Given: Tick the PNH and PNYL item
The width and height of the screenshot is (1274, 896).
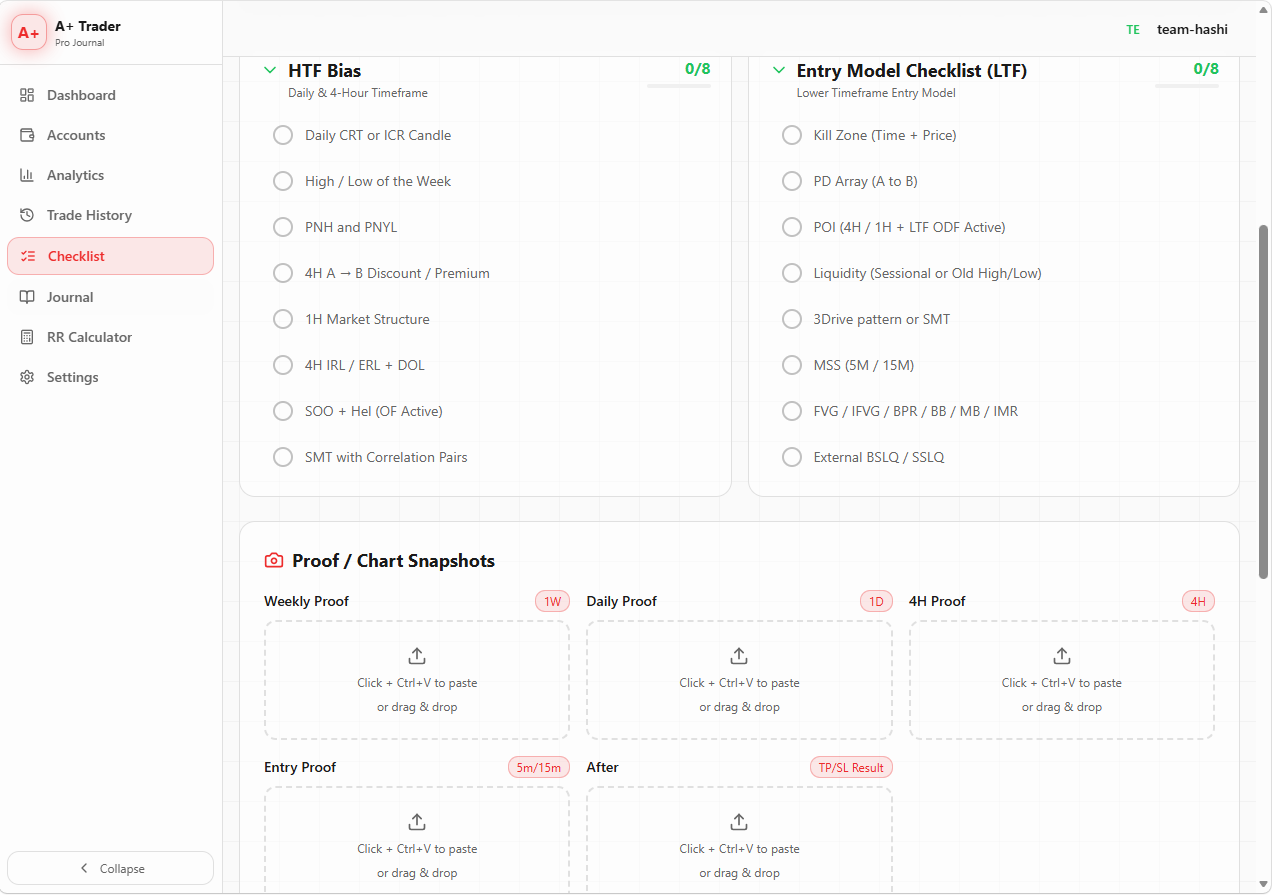Looking at the screenshot, I should click(283, 227).
